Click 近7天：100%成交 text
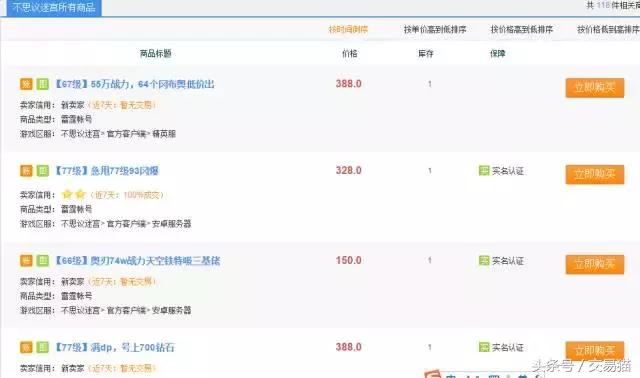The image size is (640, 378). (x=127, y=195)
